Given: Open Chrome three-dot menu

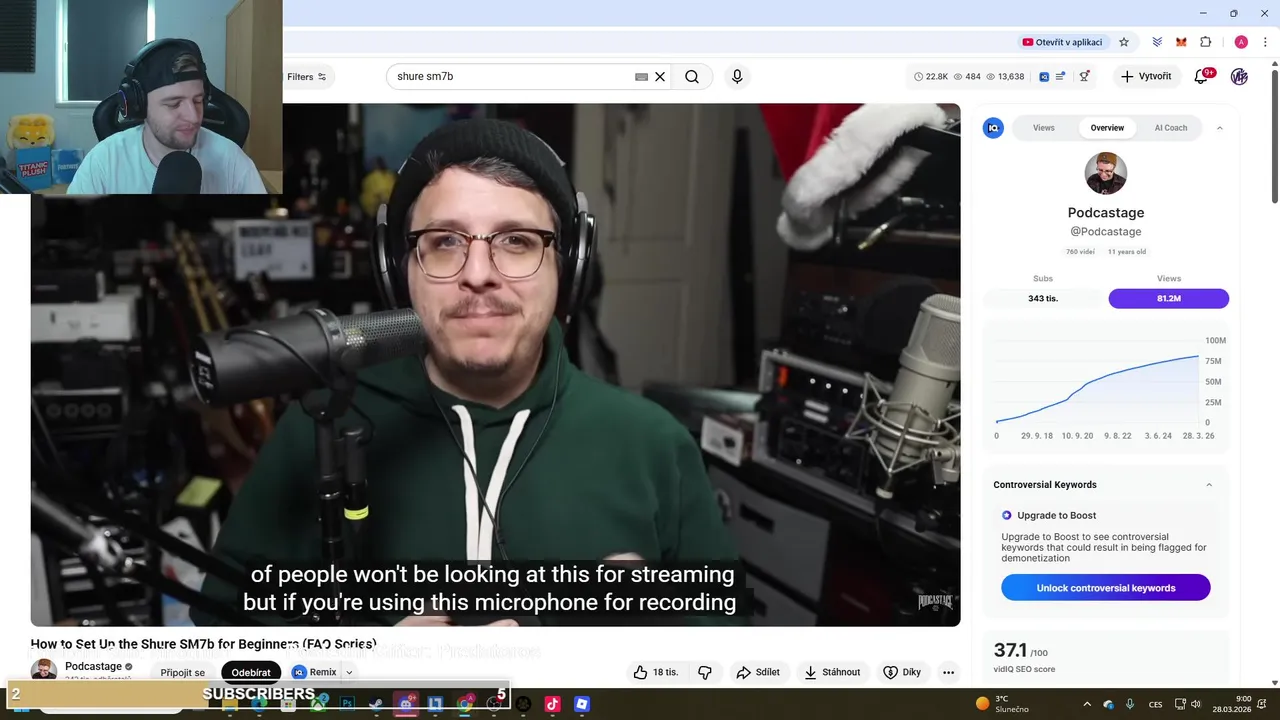Looking at the screenshot, I should click(x=1265, y=42).
